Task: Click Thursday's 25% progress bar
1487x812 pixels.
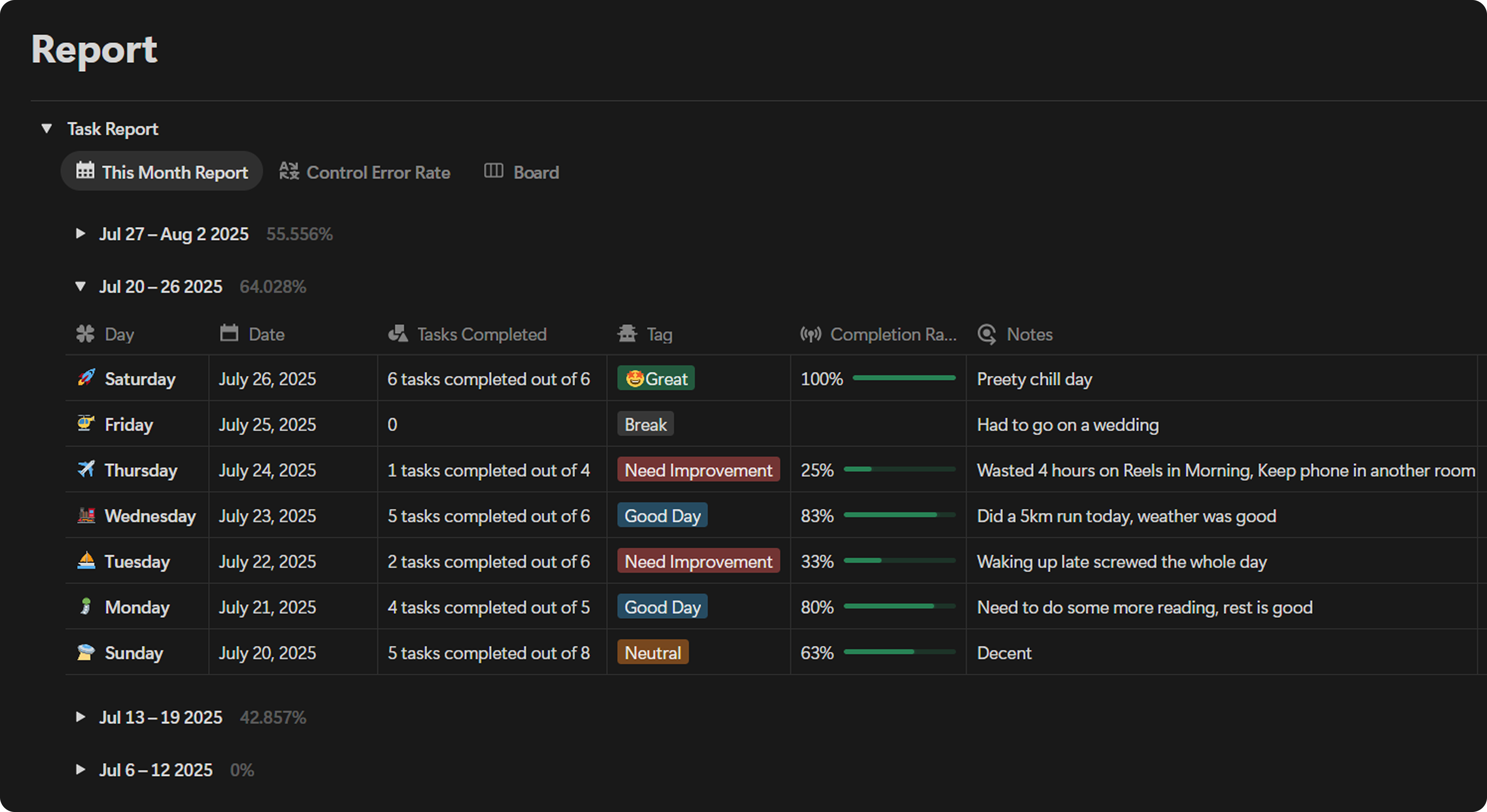Action: [899, 469]
